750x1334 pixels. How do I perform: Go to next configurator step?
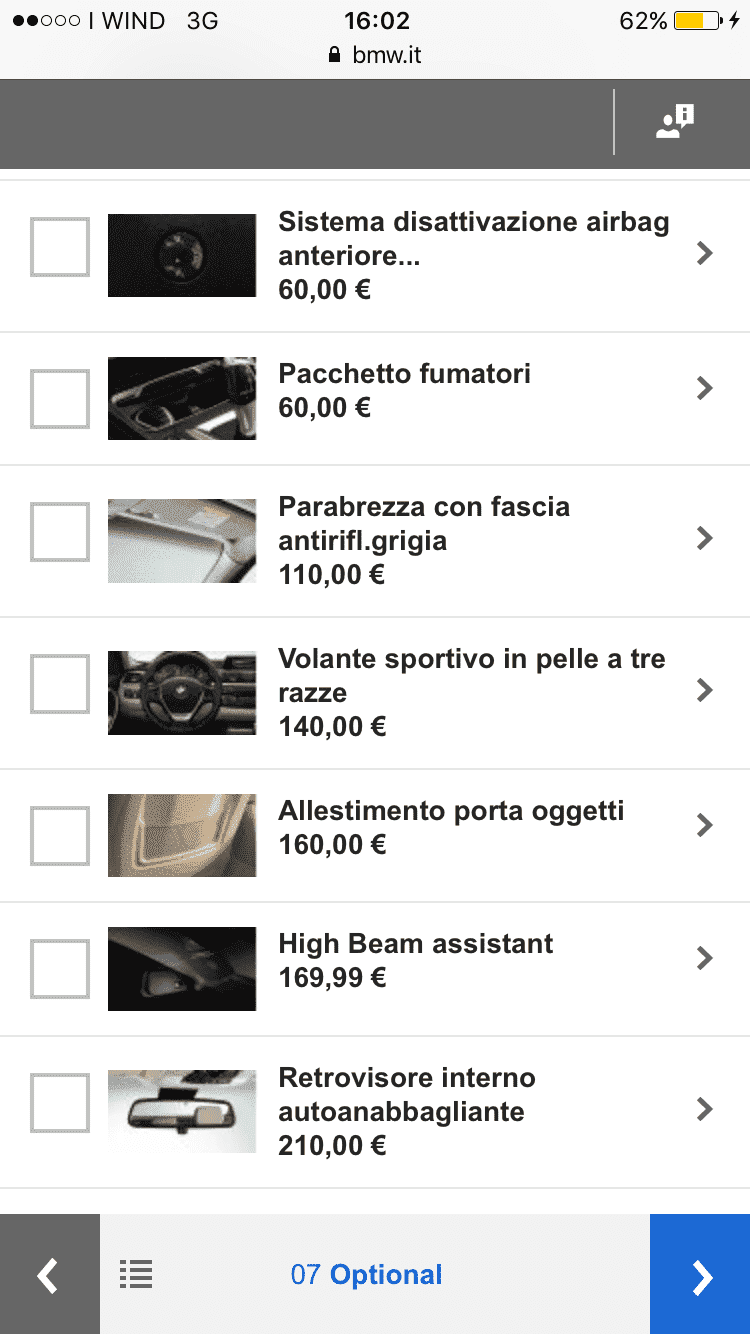tap(700, 1274)
